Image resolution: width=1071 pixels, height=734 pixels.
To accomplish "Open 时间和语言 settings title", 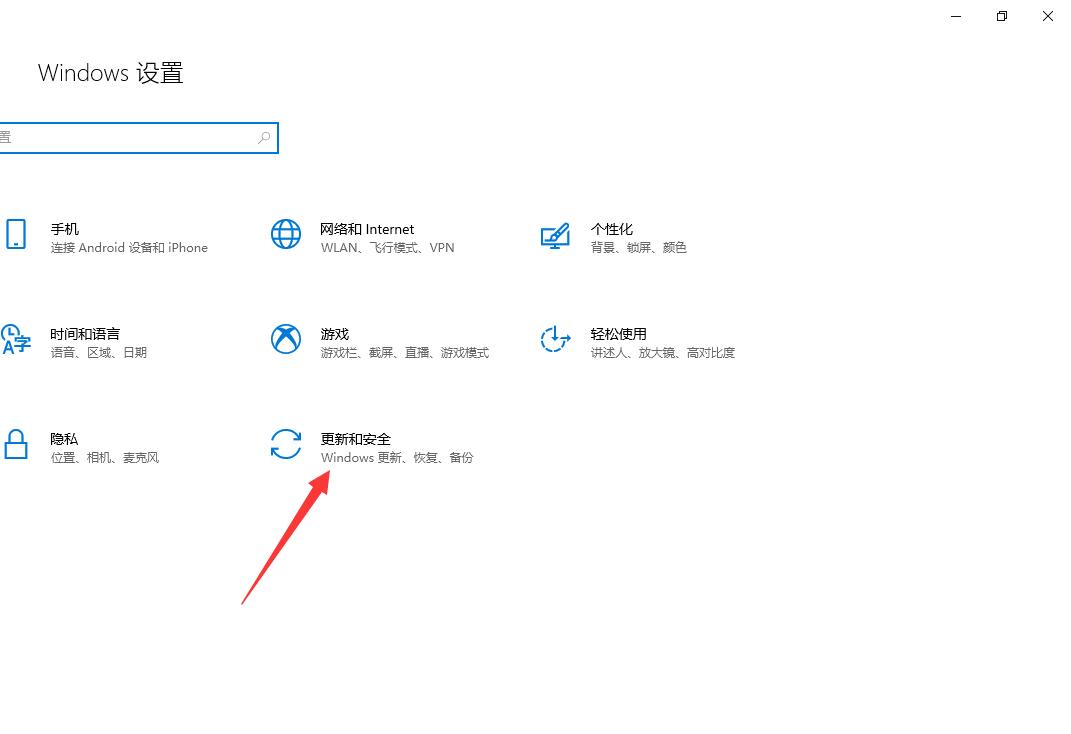I will click(85, 334).
